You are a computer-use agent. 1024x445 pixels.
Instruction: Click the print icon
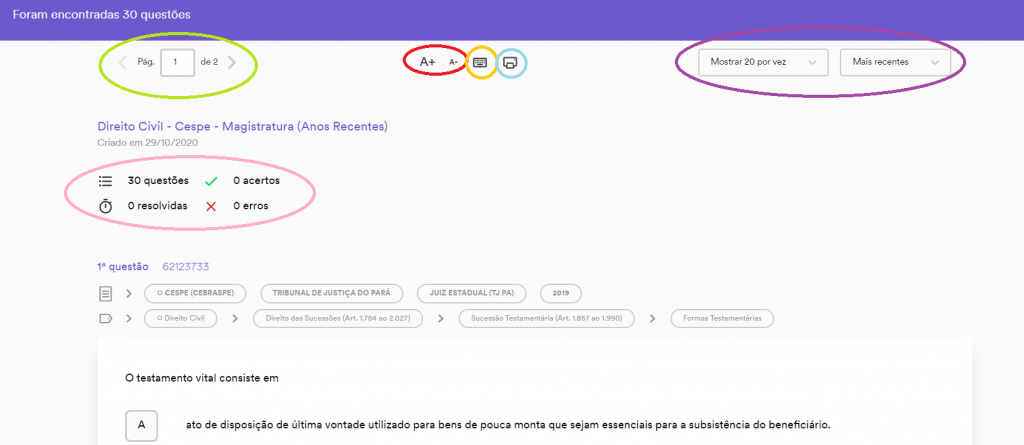pos(511,63)
